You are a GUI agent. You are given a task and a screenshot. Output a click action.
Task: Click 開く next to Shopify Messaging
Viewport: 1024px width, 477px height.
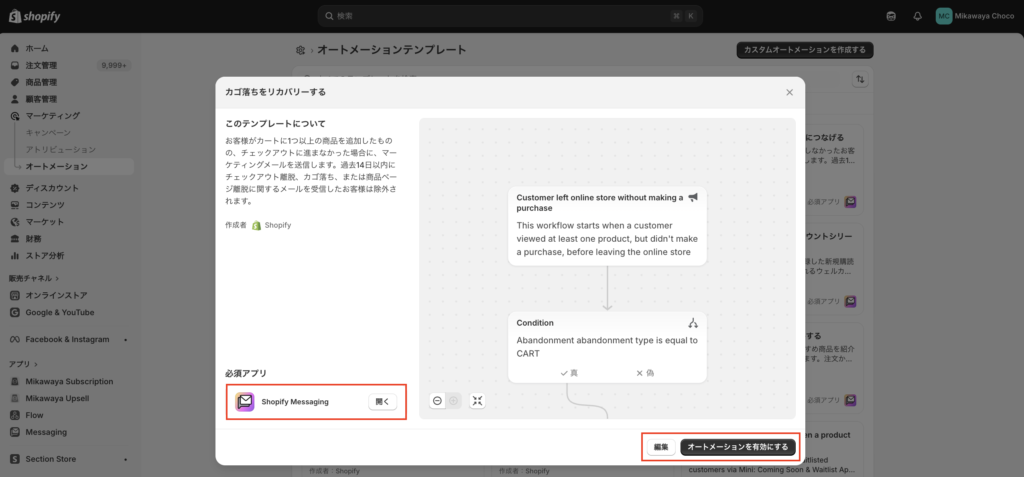click(383, 402)
